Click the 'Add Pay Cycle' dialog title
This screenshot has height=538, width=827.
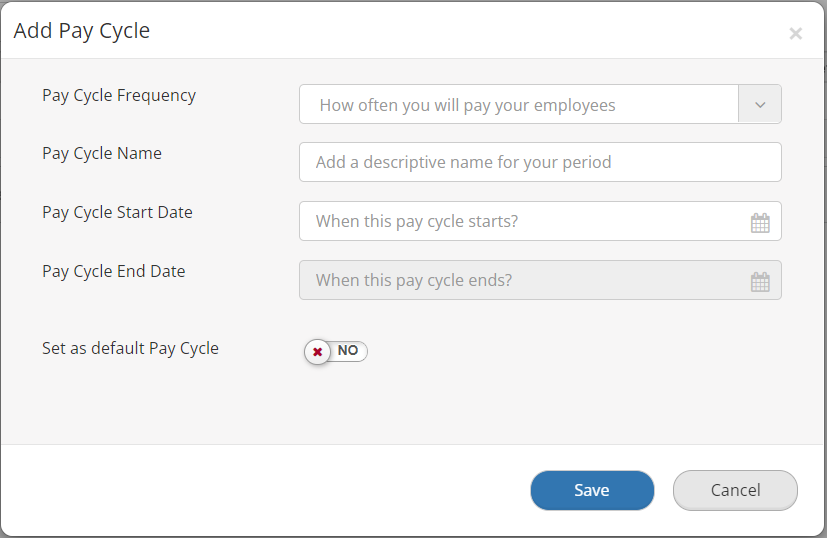pos(82,31)
